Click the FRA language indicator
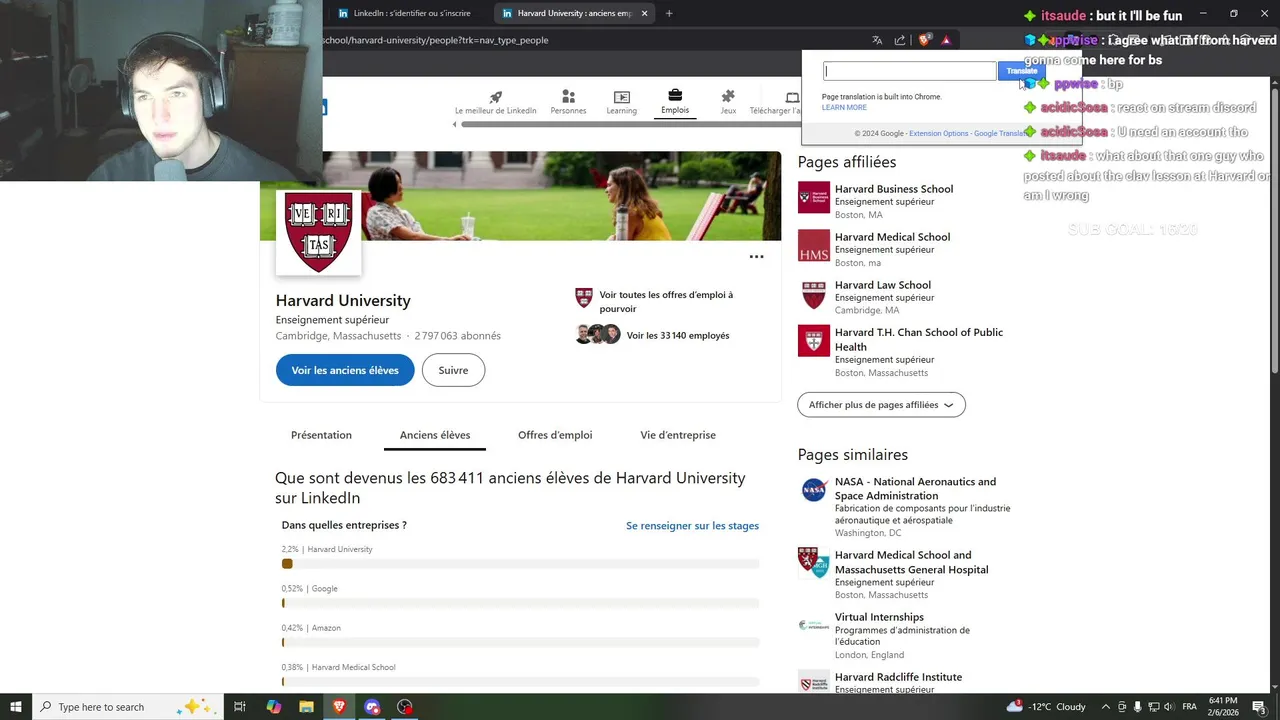This screenshot has height=720, width=1280. pos(1189,707)
